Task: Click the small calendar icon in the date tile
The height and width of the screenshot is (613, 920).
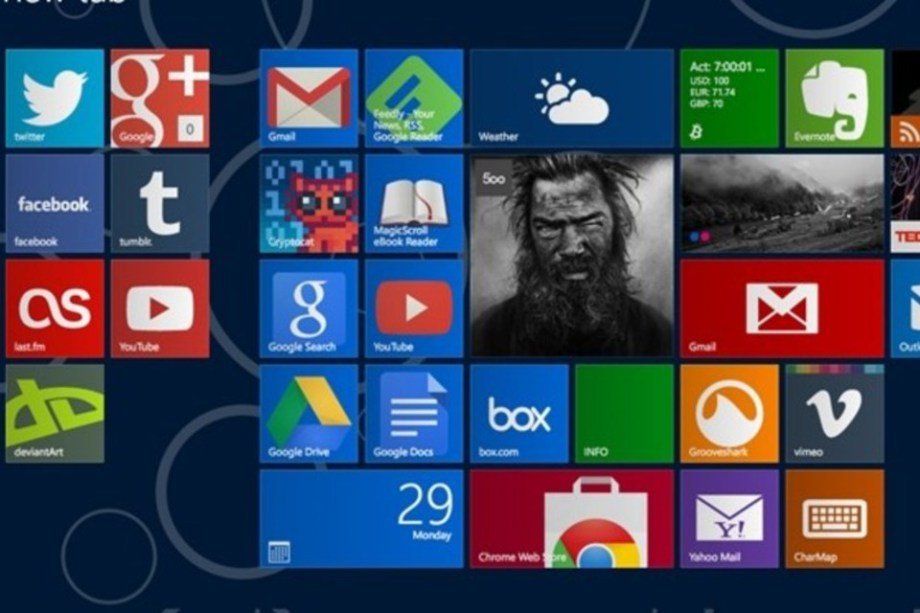Action: click(279, 553)
